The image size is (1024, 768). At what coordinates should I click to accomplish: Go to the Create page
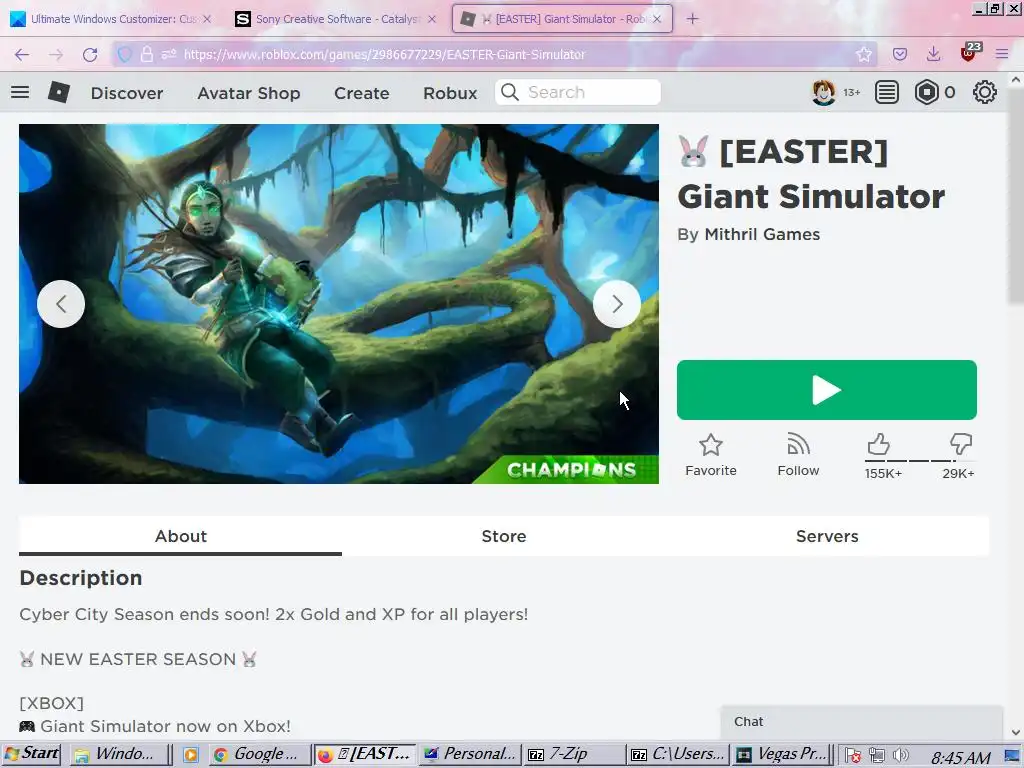coord(361,93)
